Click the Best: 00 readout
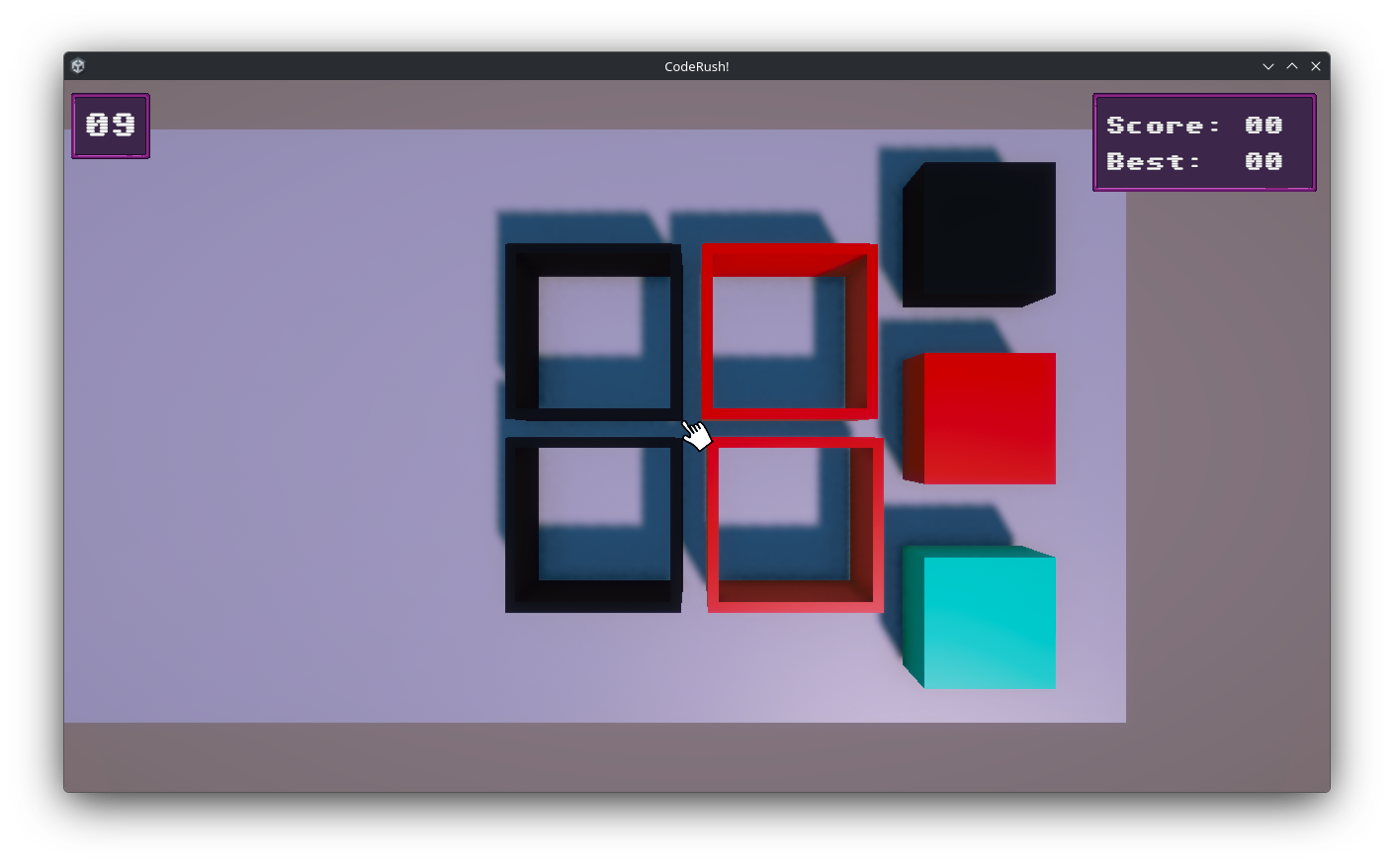The height and width of the screenshot is (868, 1394). pos(1194,161)
